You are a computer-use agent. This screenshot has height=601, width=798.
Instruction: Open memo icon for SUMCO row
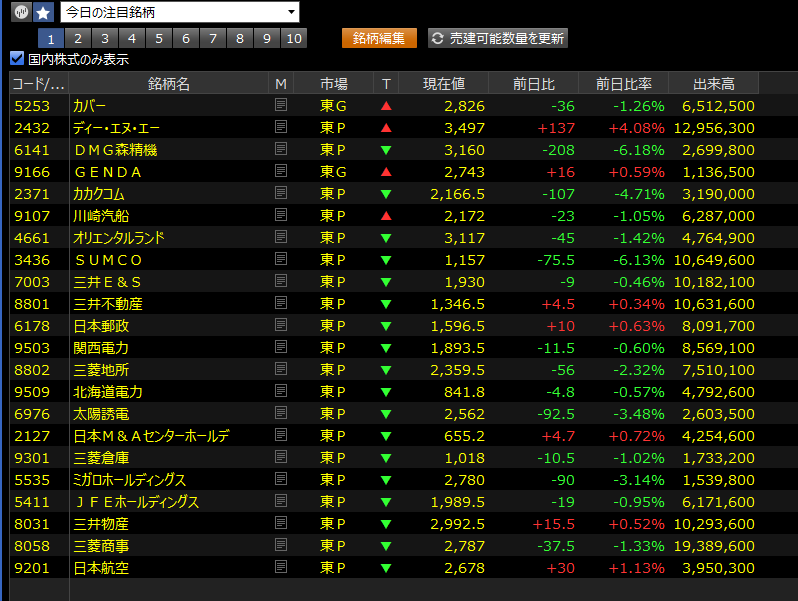[281, 259]
